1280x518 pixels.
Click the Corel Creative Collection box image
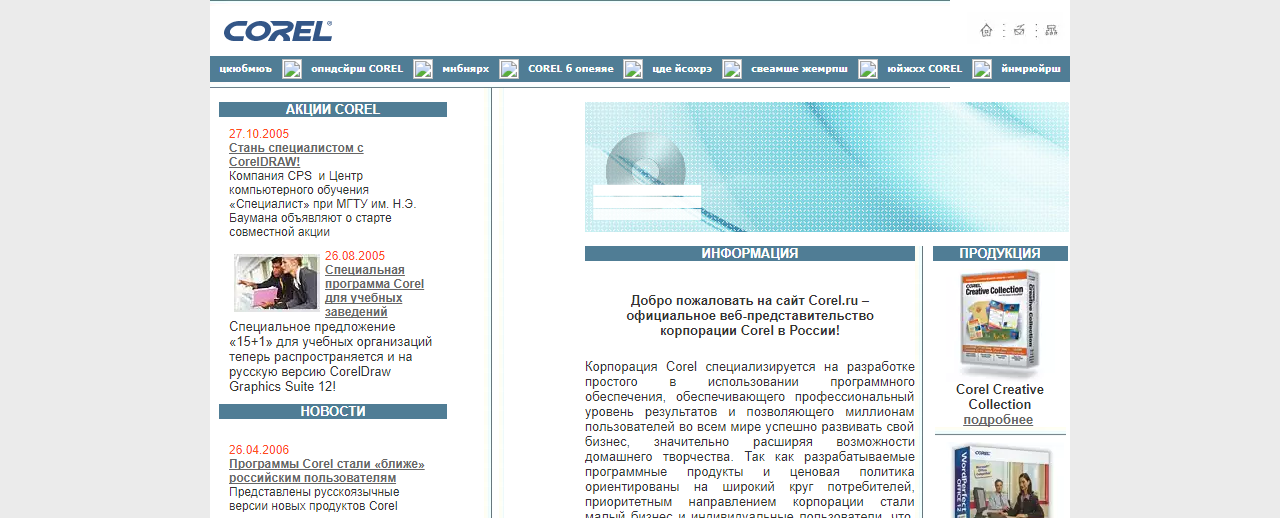coord(1000,323)
